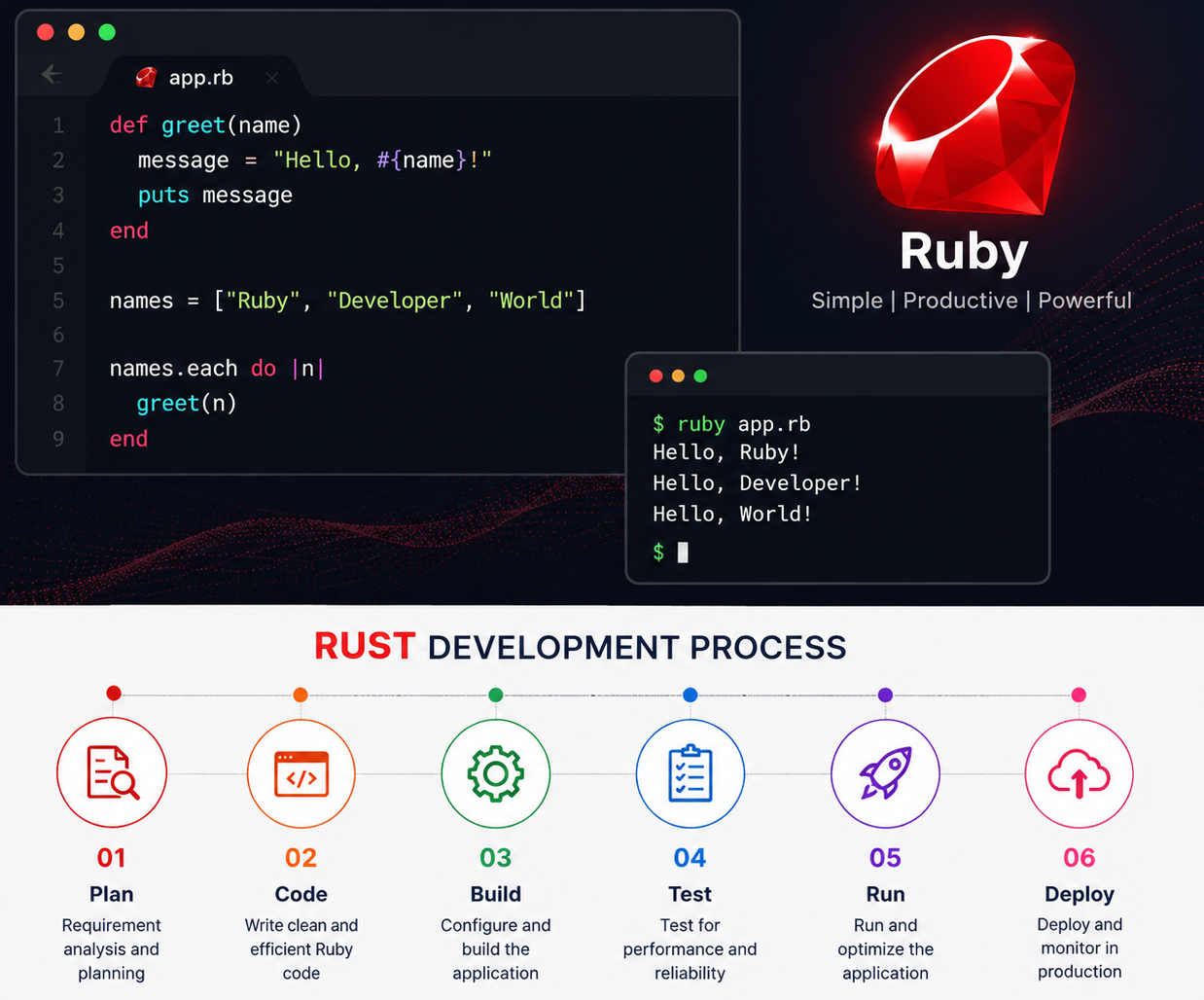Click the green timeline dot above Build
This screenshot has height=1000, width=1204.
pyautogui.click(x=496, y=695)
